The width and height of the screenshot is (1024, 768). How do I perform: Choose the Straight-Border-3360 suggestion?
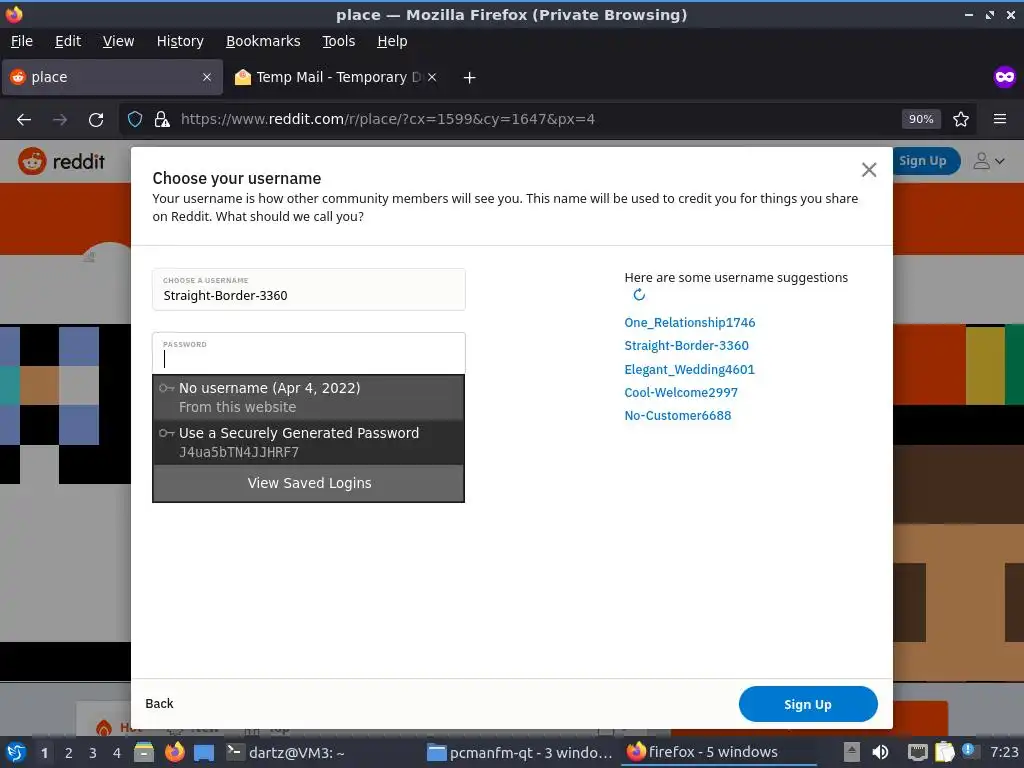(686, 345)
